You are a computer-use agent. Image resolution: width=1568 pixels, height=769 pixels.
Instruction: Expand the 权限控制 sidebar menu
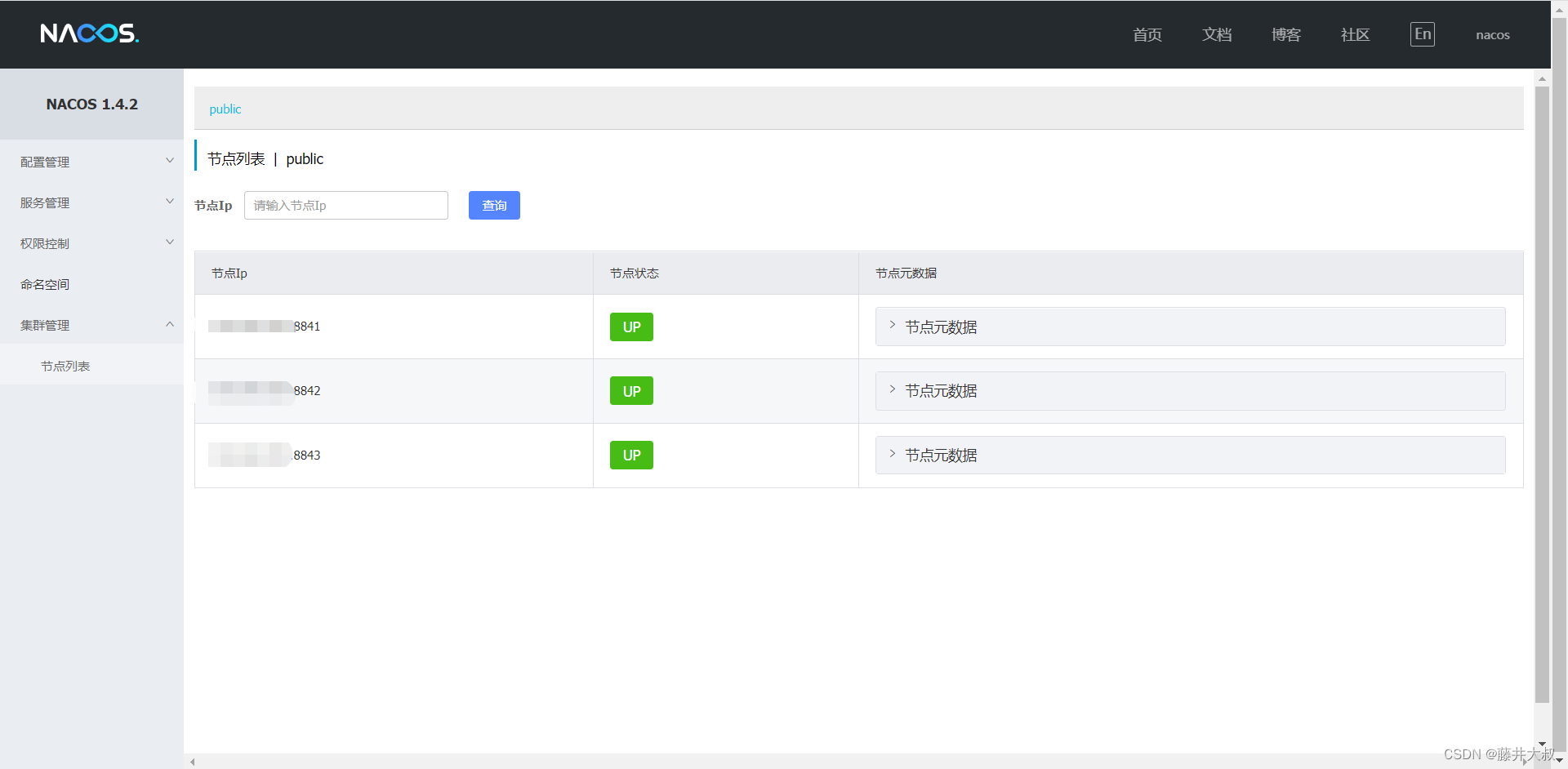point(91,243)
